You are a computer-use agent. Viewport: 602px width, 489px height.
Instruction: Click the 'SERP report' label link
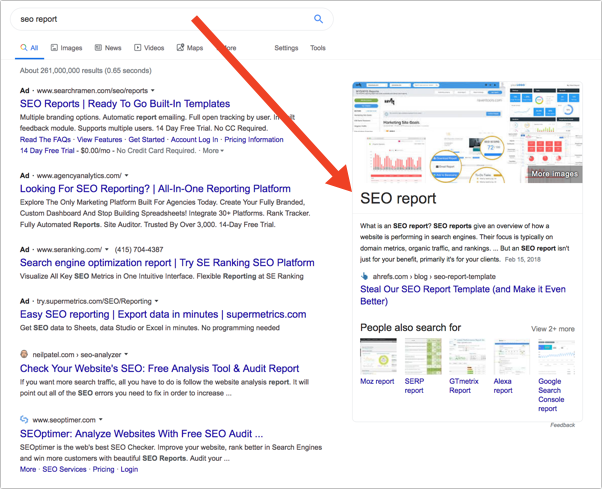point(414,386)
